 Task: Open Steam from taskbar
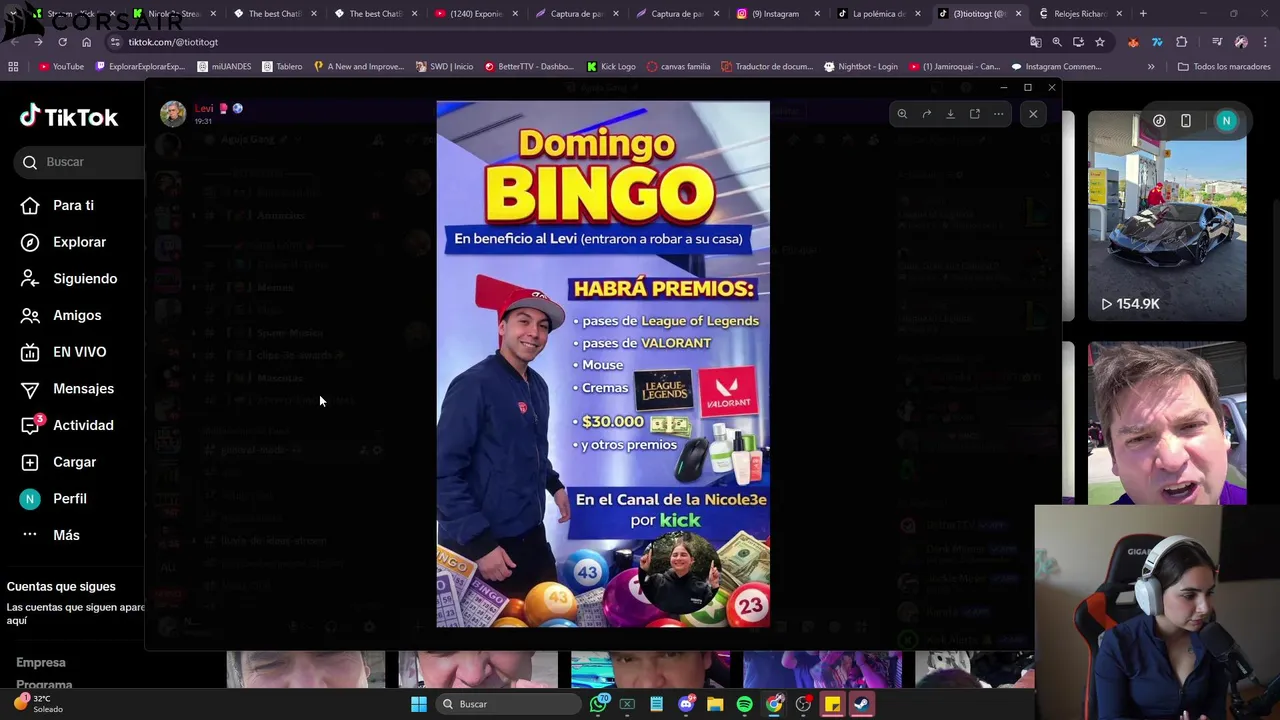pyautogui.click(x=861, y=704)
